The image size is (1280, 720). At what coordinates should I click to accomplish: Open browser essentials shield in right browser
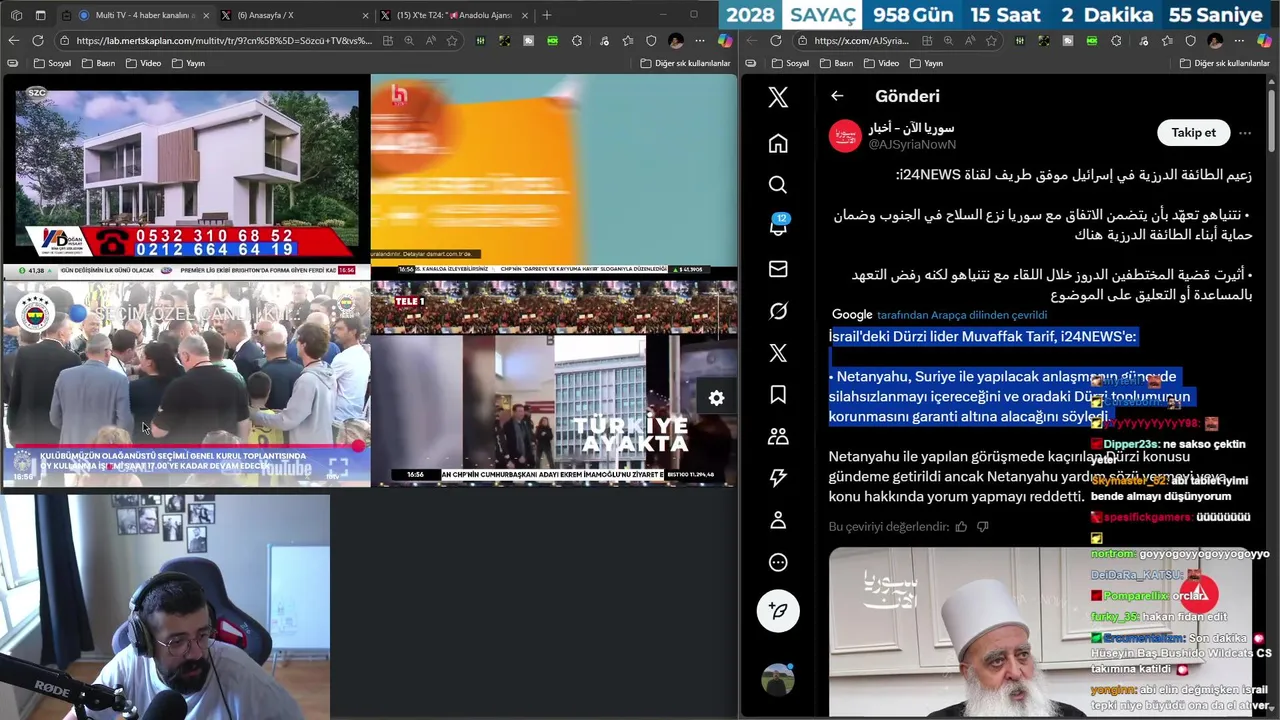tap(1190, 41)
